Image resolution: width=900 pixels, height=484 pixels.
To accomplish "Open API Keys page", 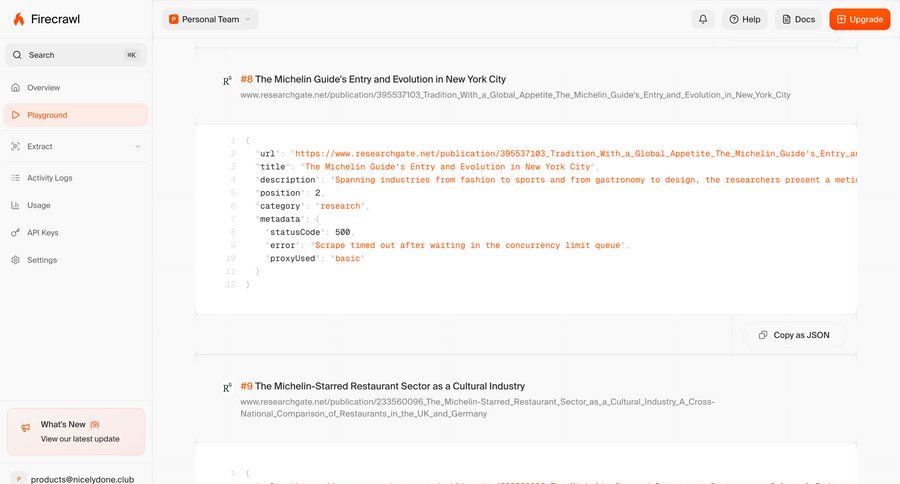I will [42, 232].
